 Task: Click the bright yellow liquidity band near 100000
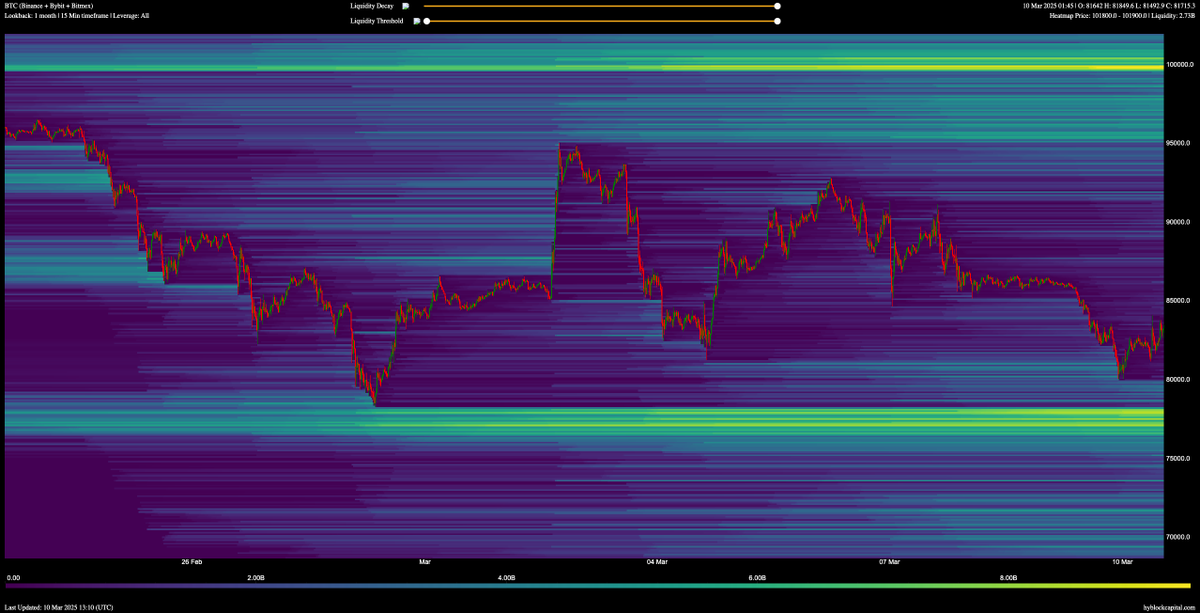point(584,68)
